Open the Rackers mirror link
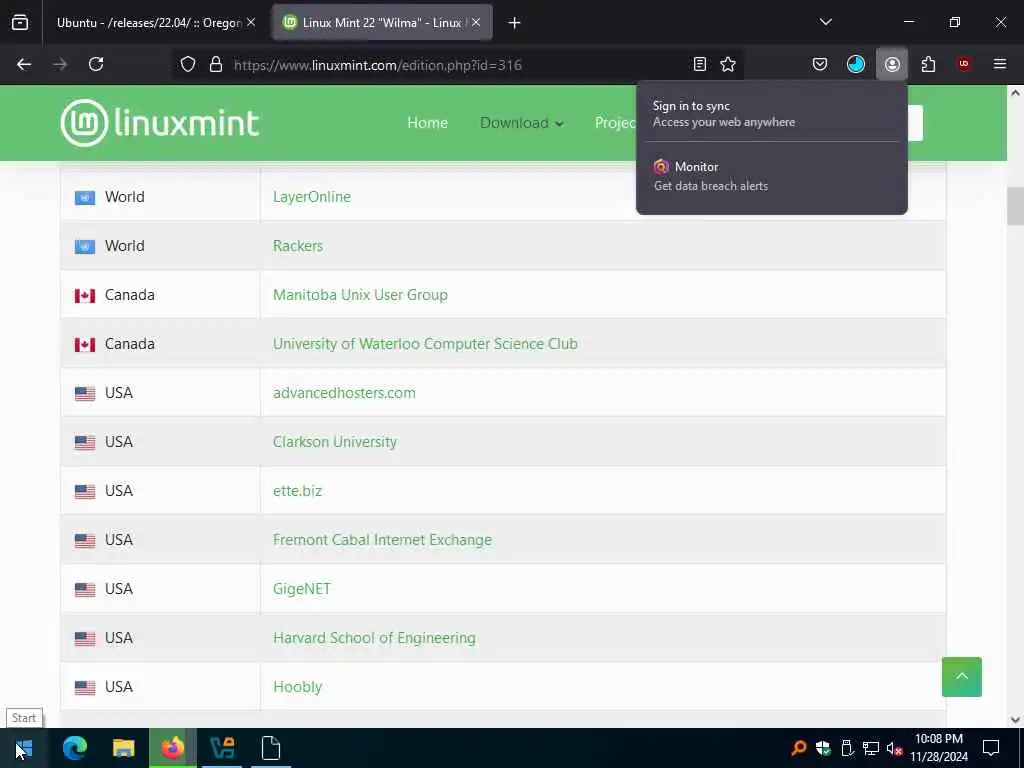This screenshot has height=768, width=1024. click(x=298, y=246)
